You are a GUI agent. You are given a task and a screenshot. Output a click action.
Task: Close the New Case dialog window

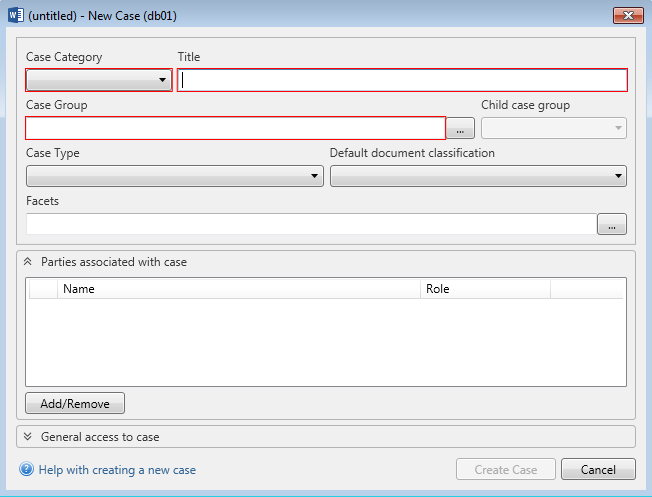point(626,15)
